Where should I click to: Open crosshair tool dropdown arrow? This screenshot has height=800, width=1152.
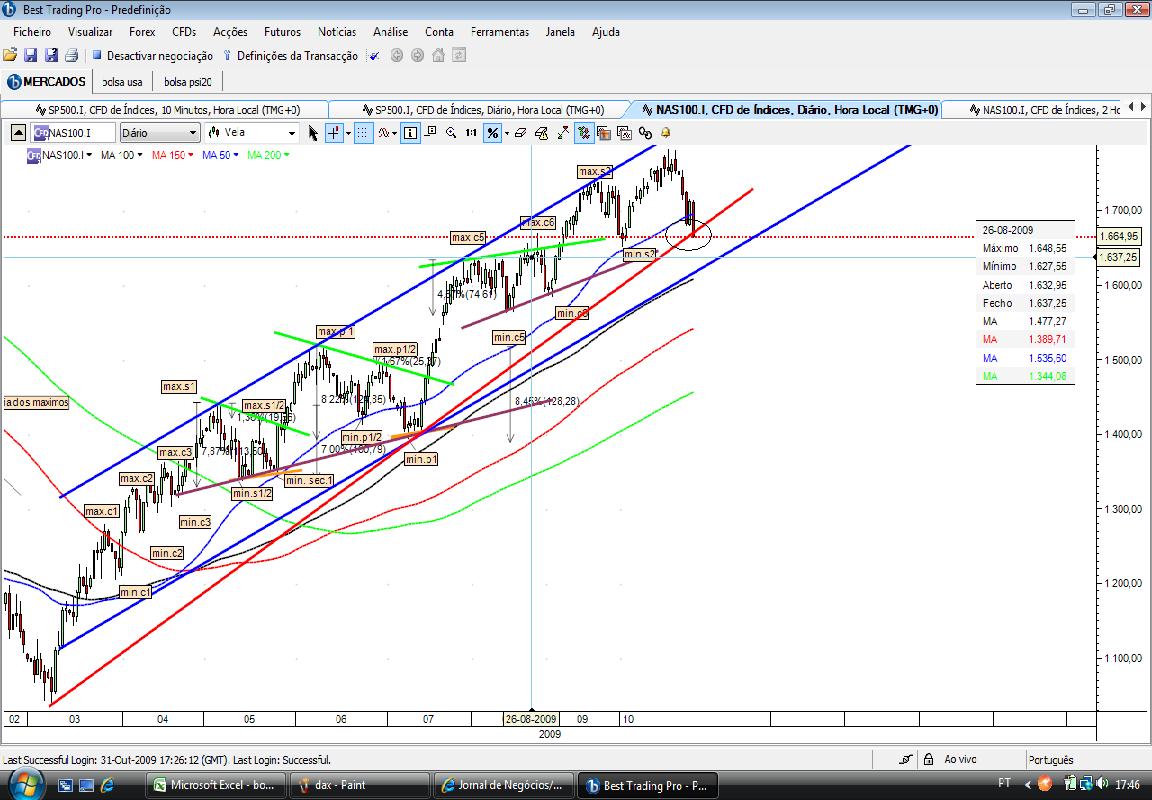tap(347, 133)
